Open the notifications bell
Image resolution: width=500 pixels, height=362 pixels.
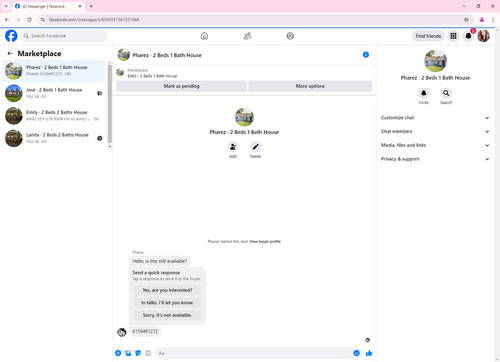[468, 36]
